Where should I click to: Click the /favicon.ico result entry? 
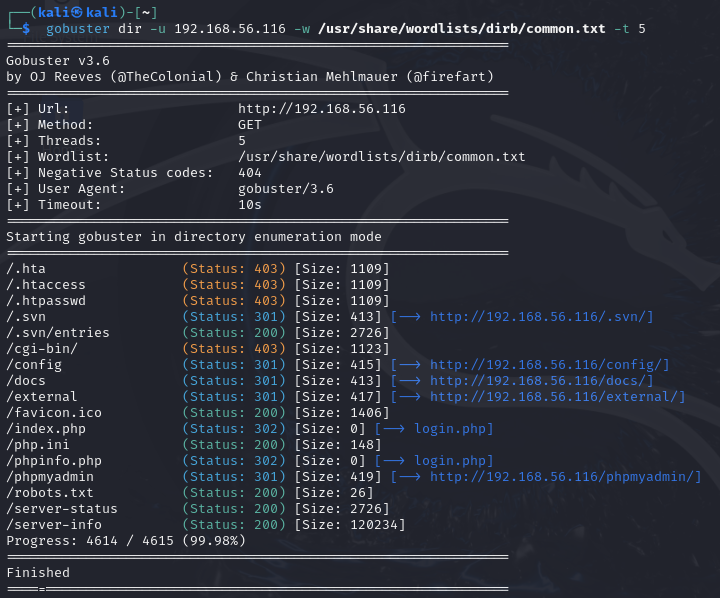54,413
